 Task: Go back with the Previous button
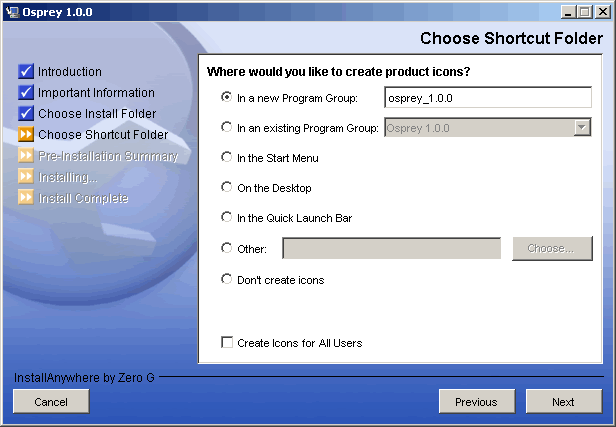476,402
